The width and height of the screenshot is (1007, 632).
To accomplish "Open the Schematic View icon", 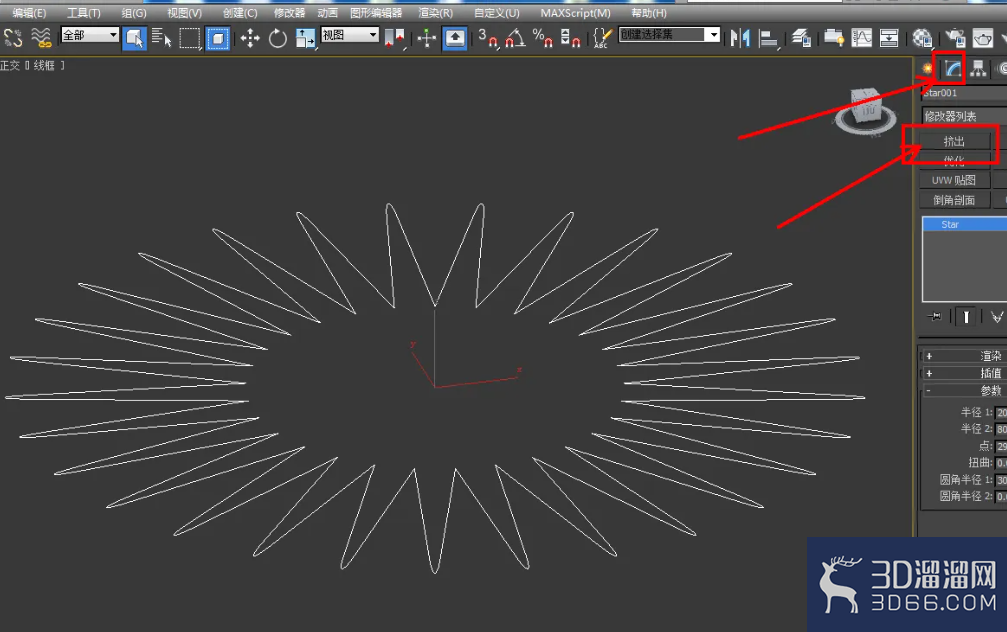I will 889,39.
